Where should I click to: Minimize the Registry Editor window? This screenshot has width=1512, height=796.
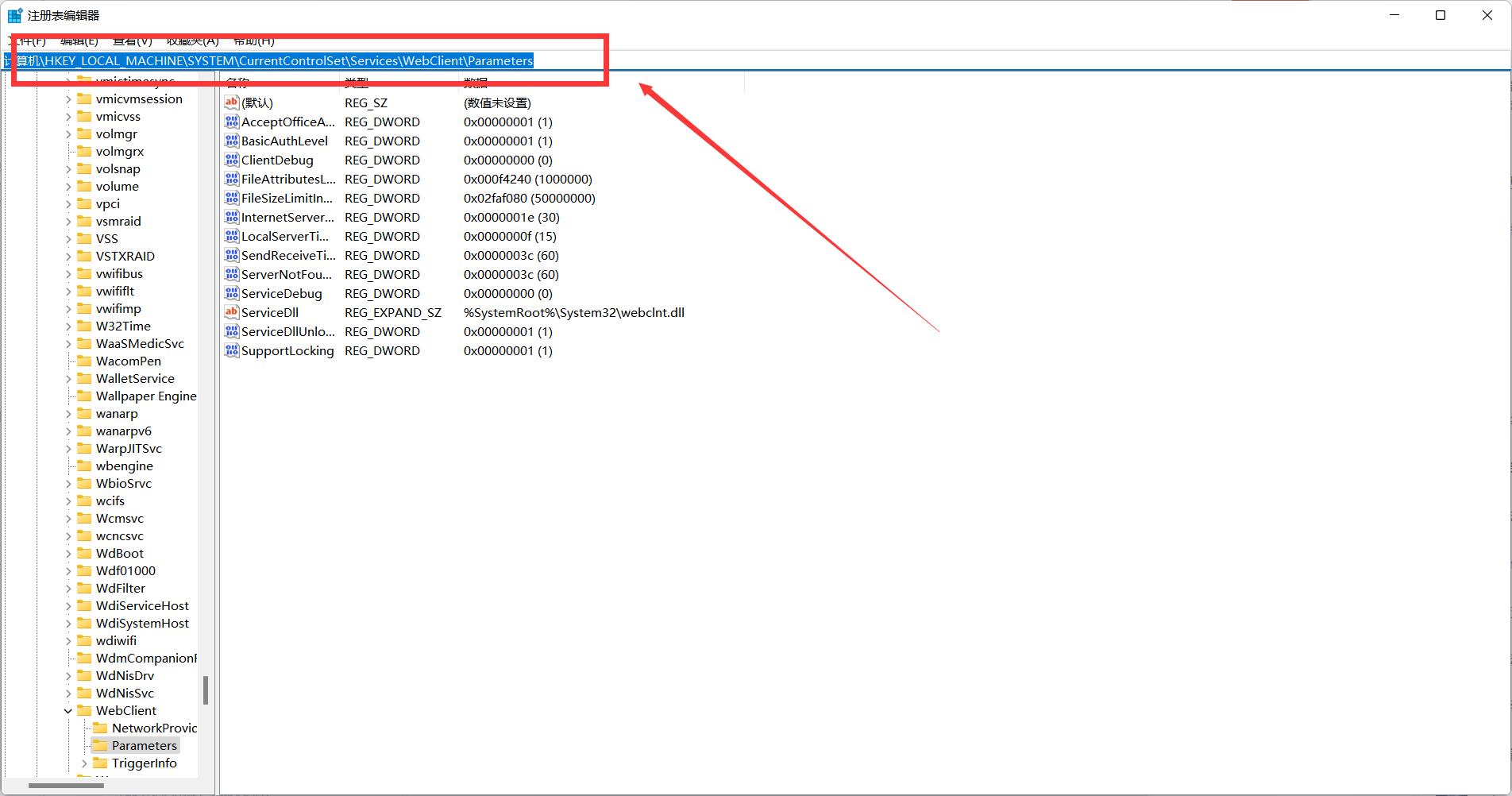coord(1394,15)
